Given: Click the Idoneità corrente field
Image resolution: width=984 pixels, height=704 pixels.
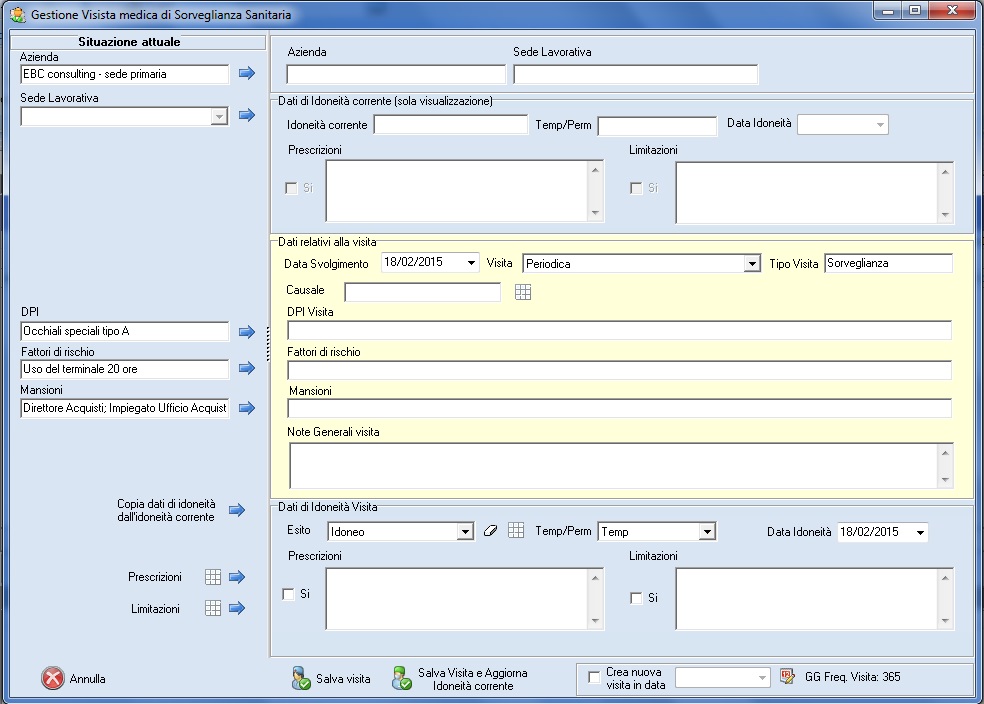Looking at the screenshot, I should [451, 125].
